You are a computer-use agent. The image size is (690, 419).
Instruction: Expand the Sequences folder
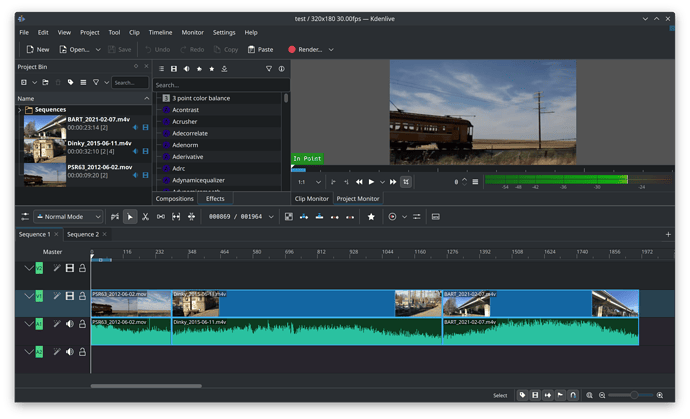(x=19, y=110)
